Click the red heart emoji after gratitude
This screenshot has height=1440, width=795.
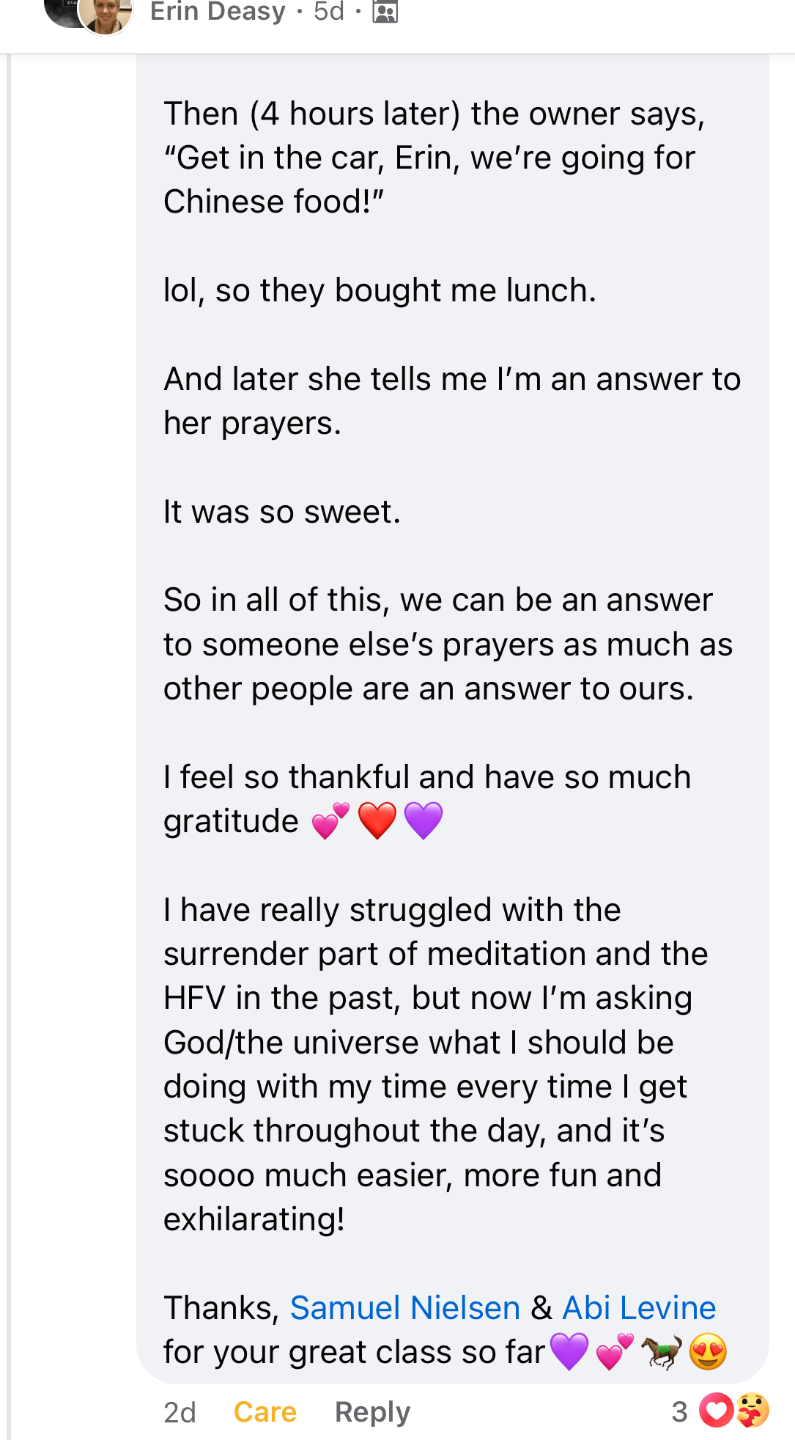tap(377, 822)
